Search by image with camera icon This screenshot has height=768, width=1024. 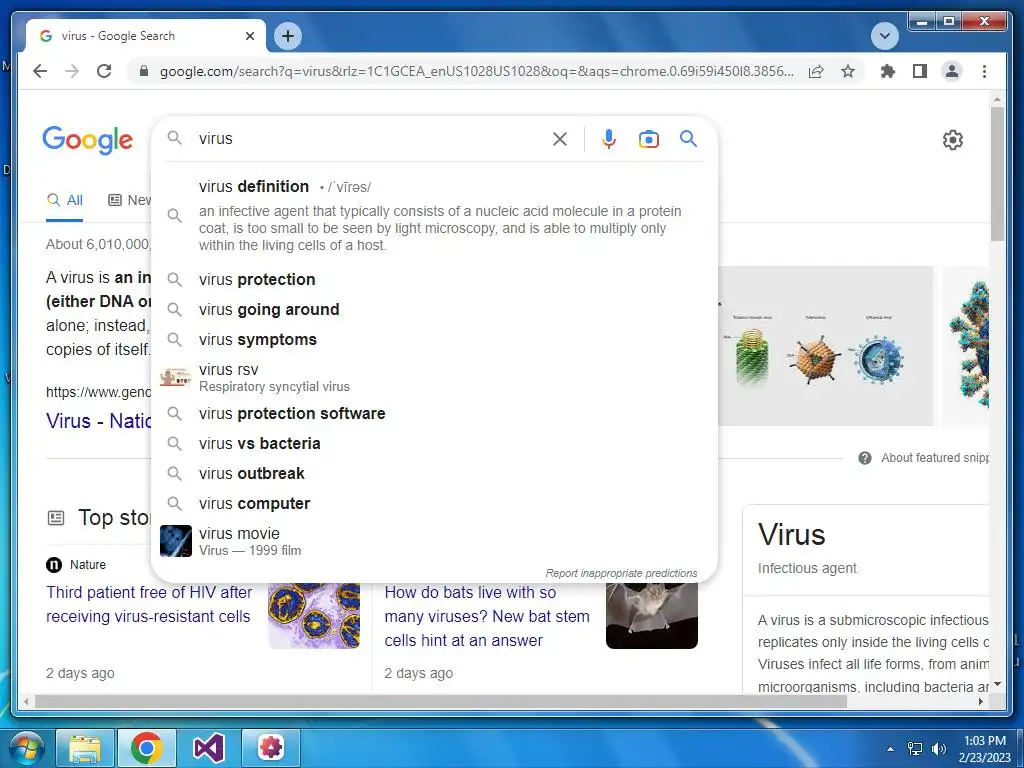click(x=648, y=138)
